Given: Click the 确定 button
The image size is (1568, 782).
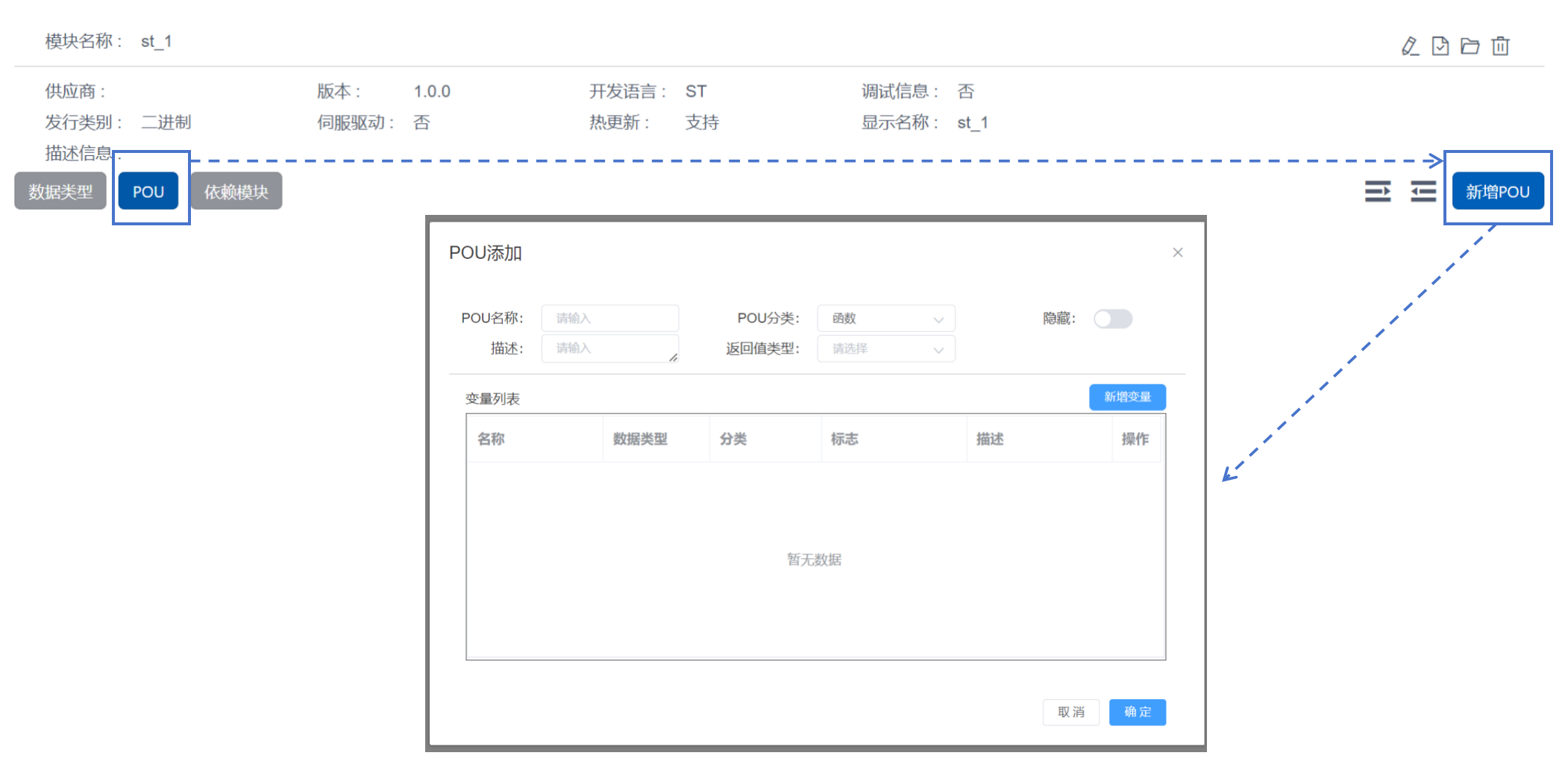Looking at the screenshot, I should pos(1138,712).
